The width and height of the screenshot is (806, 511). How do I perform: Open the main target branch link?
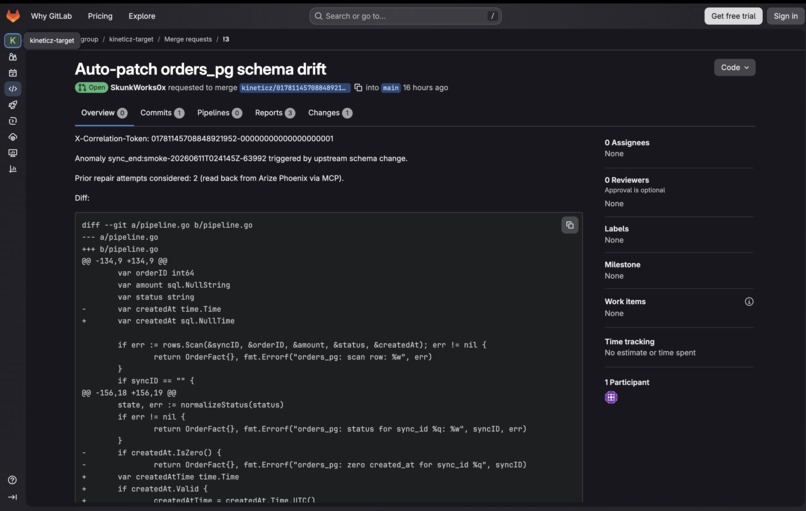click(x=391, y=87)
